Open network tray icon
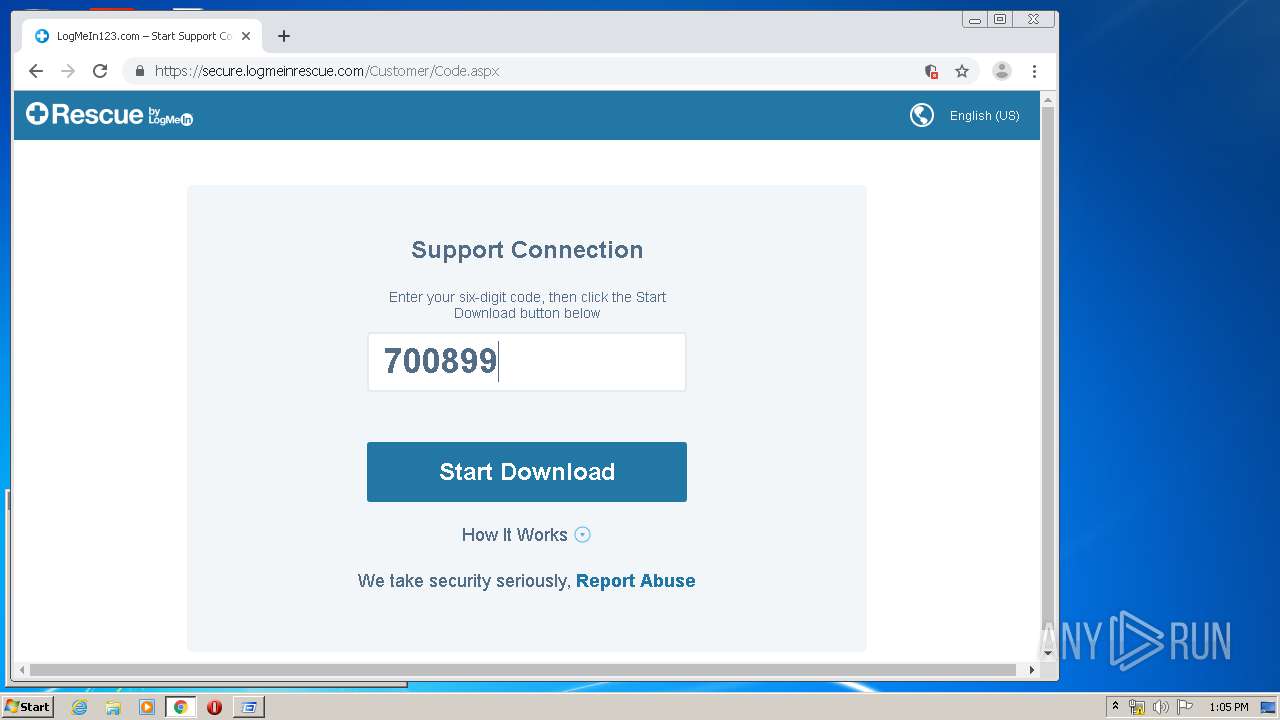Screen dimensions: 1280x720 tap(1137, 707)
